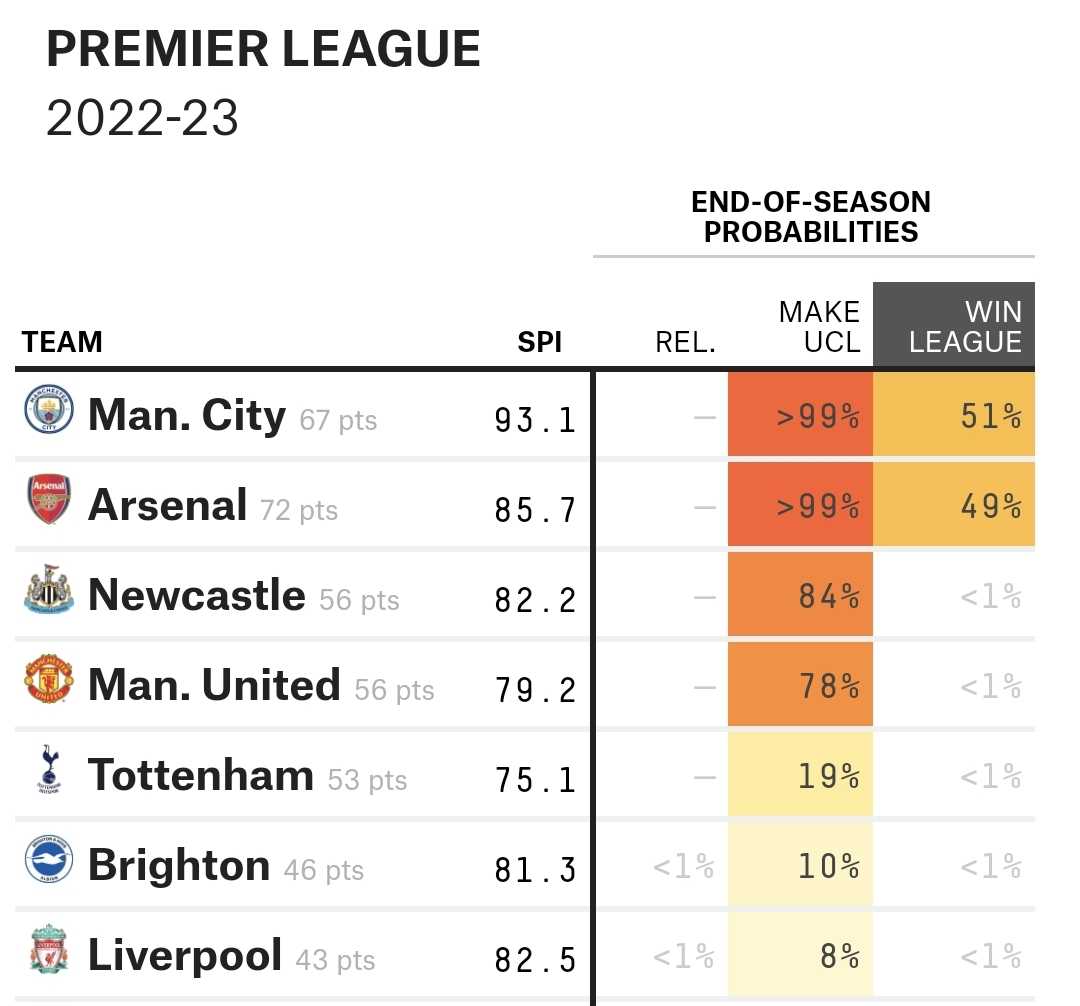The height and width of the screenshot is (1006, 1080).
Task: Click Arsenal 49% win league cell
Action: [x=954, y=504]
